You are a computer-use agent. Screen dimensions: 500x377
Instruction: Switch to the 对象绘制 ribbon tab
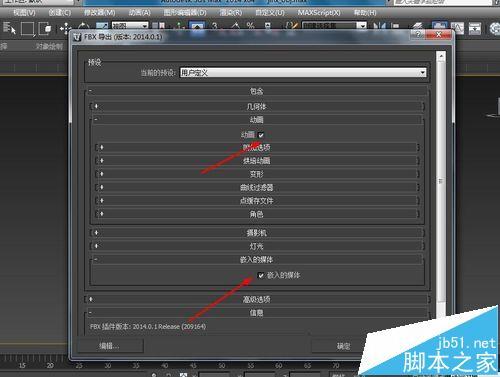pyautogui.click(x=49, y=46)
